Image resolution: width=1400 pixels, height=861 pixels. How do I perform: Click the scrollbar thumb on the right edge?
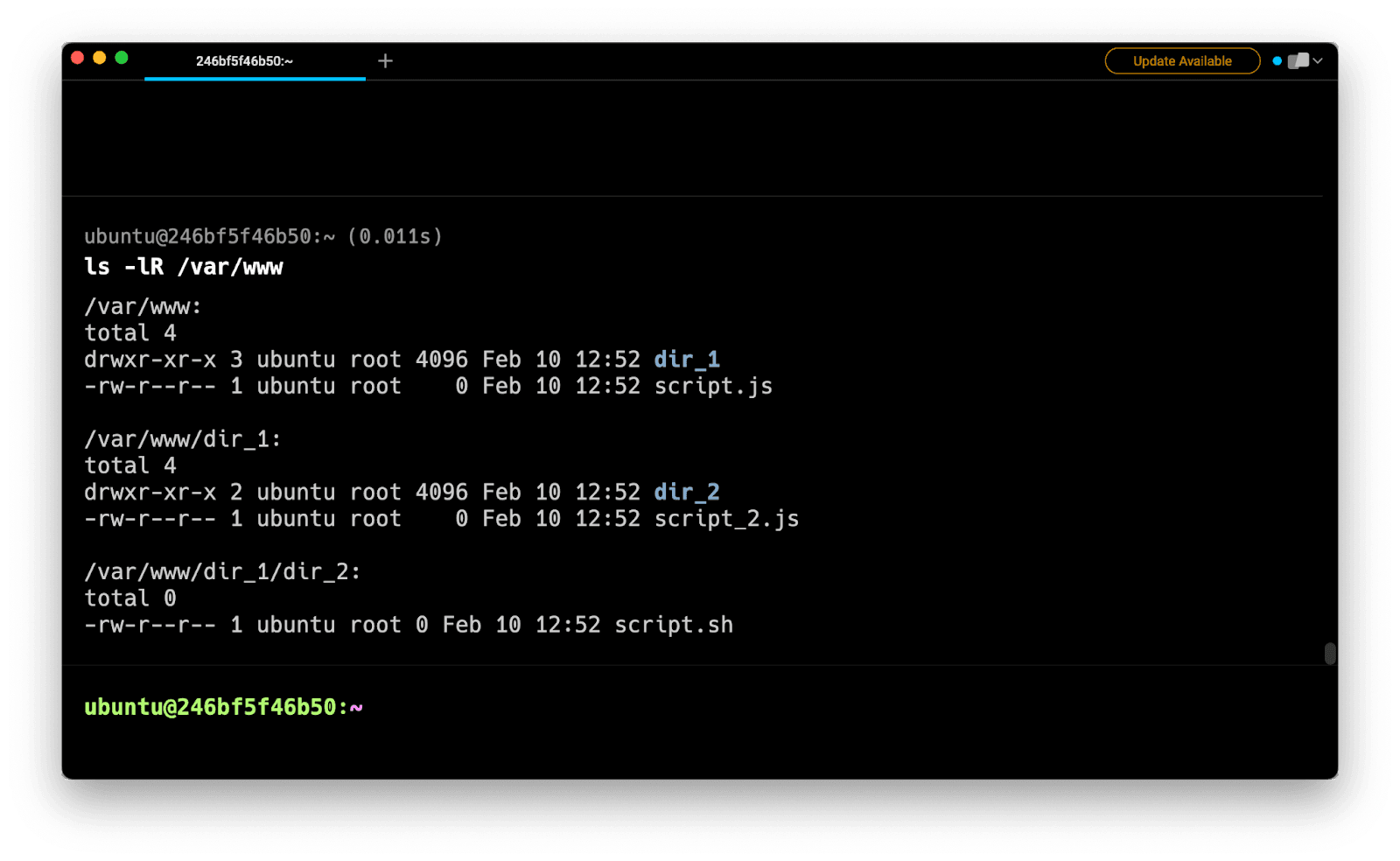click(x=1329, y=654)
